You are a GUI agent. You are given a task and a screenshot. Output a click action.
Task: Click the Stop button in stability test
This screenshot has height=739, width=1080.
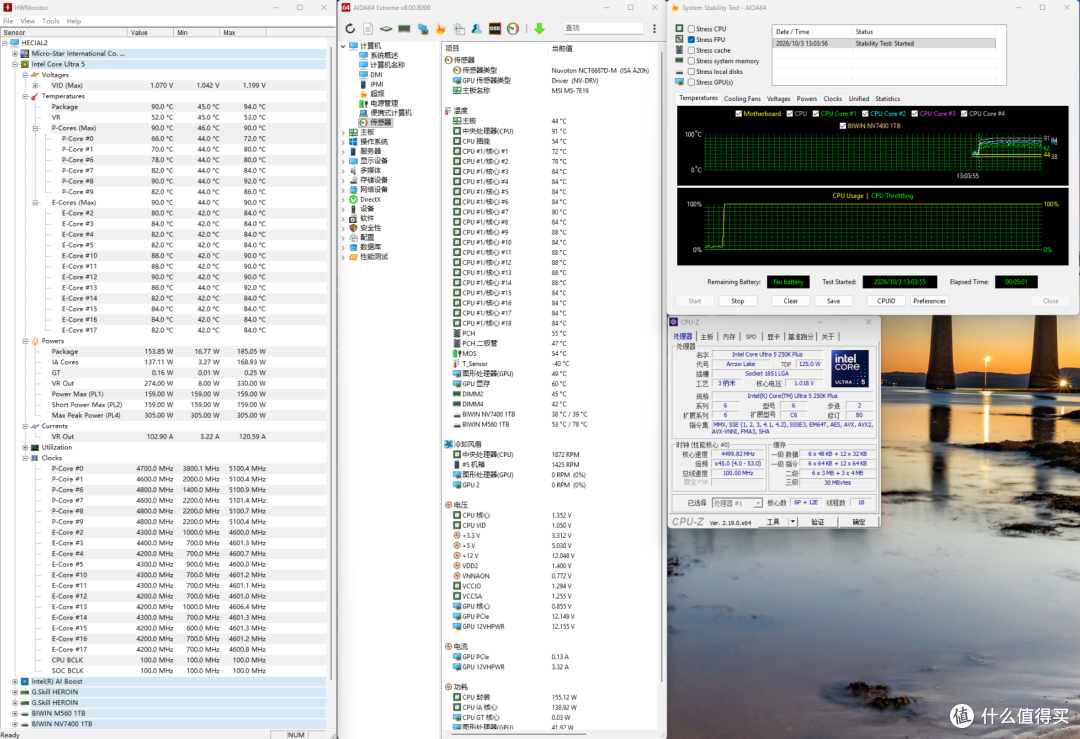(x=738, y=301)
